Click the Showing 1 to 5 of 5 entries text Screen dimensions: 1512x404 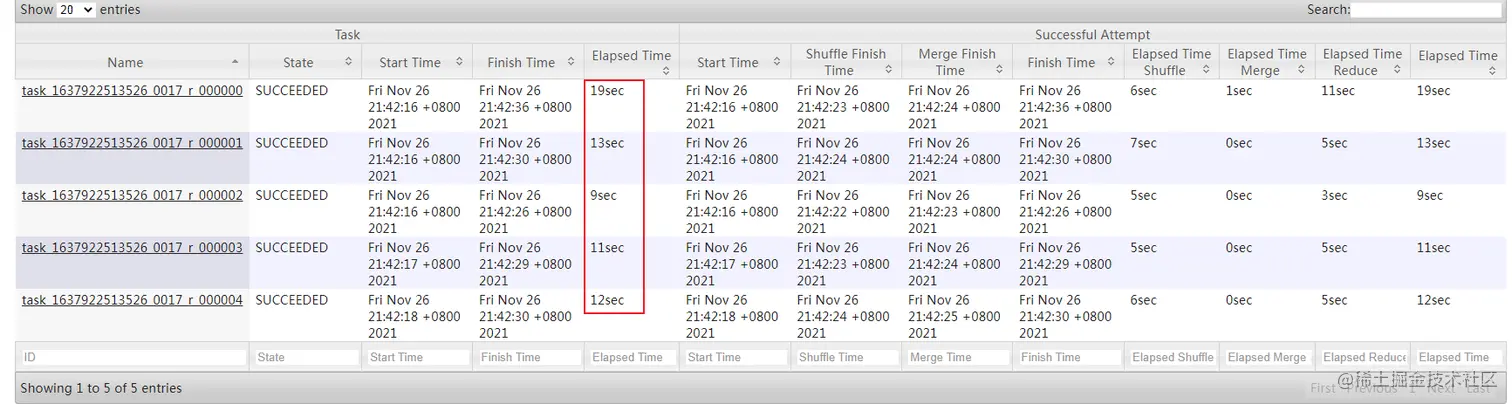tap(101, 388)
